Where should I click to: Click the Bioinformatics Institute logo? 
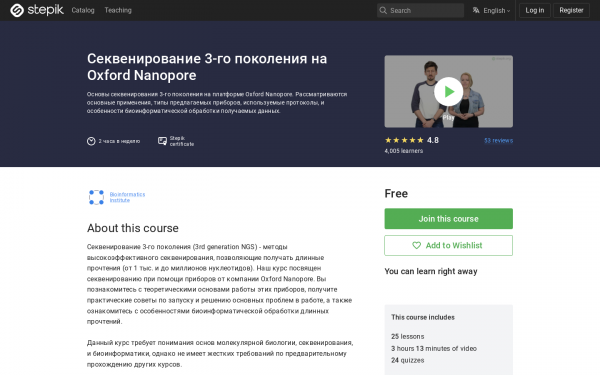pyautogui.click(x=96, y=197)
